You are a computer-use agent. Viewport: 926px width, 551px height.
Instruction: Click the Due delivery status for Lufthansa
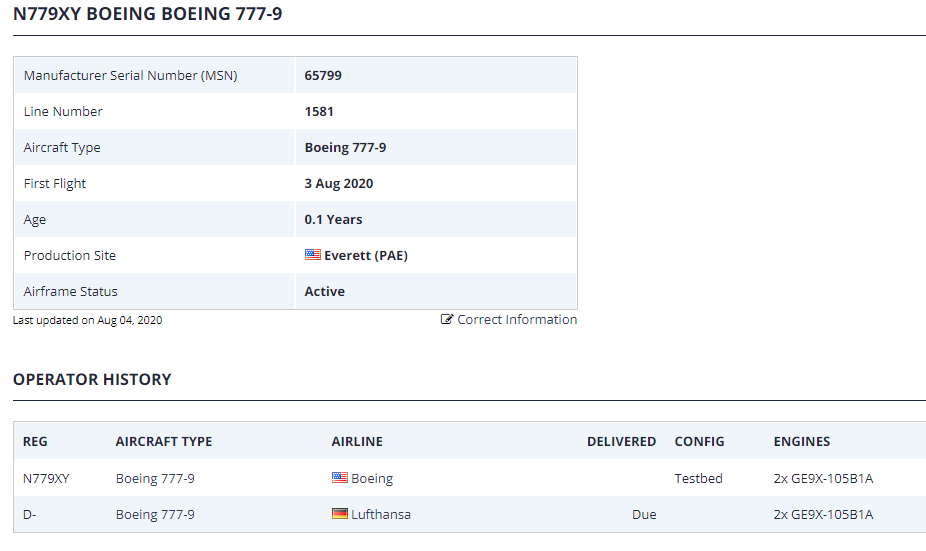(644, 515)
